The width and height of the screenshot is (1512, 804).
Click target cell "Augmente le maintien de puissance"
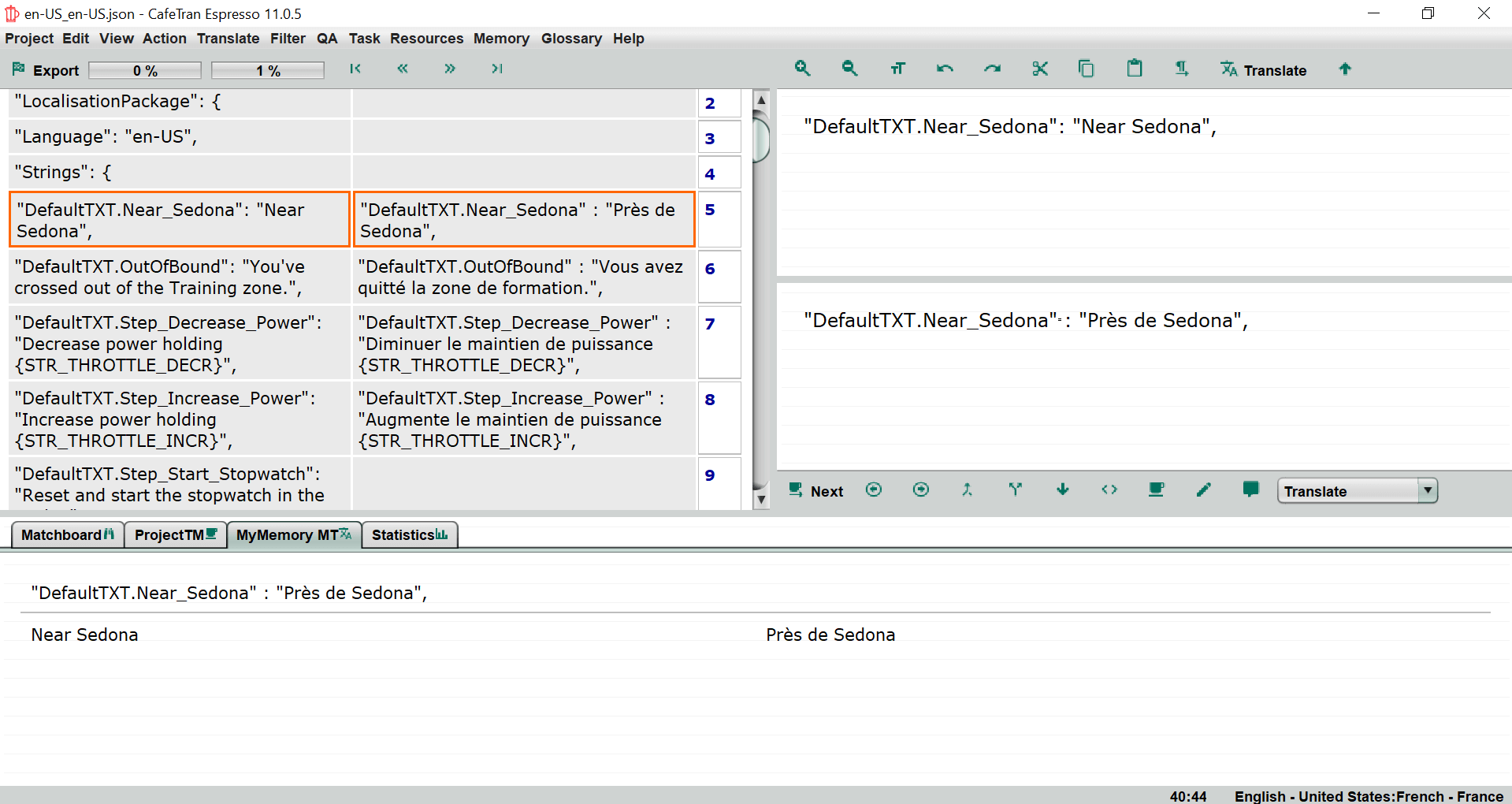[x=524, y=419]
